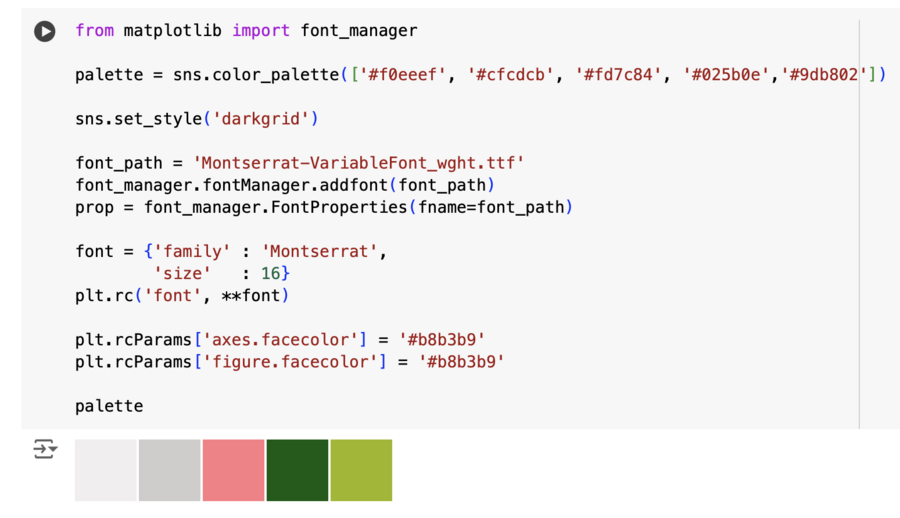Screen dimensions: 900x518
Task: Click the 'darkgrid' style string
Action: pyautogui.click(x=264, y=119)
